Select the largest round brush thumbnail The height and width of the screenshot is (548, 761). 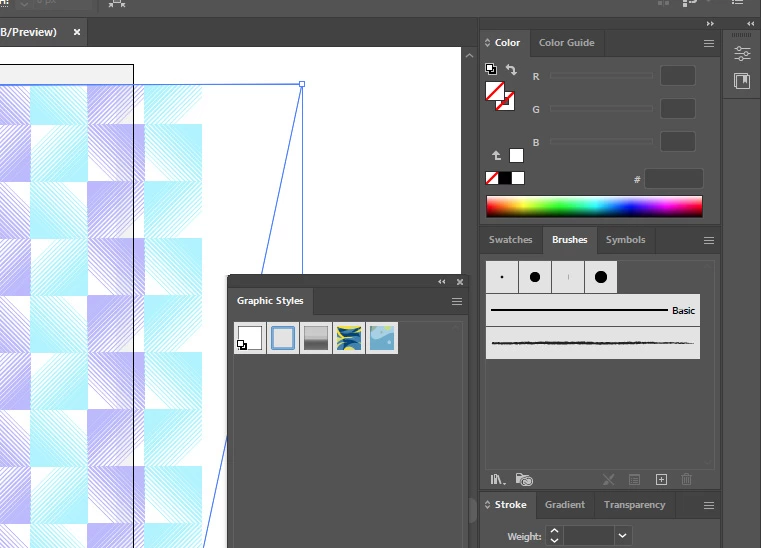tap(601, 277)
